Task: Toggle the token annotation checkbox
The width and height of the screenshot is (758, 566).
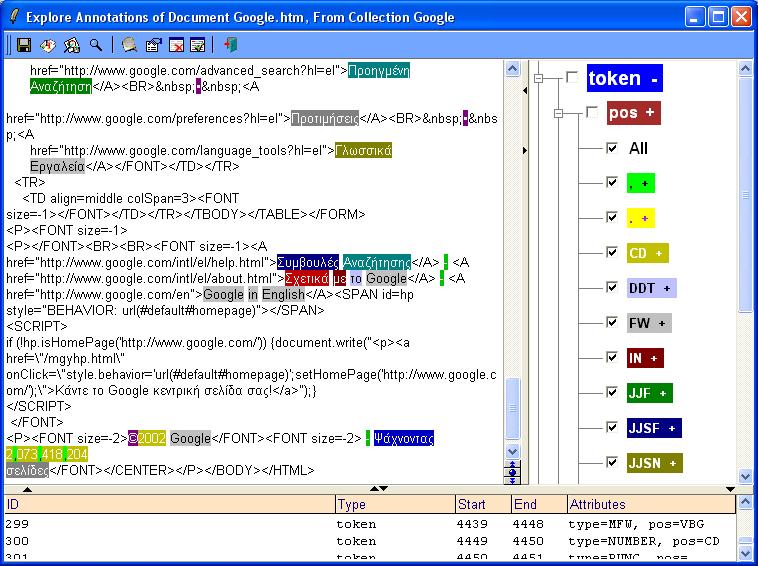Action: coord(572,77)
